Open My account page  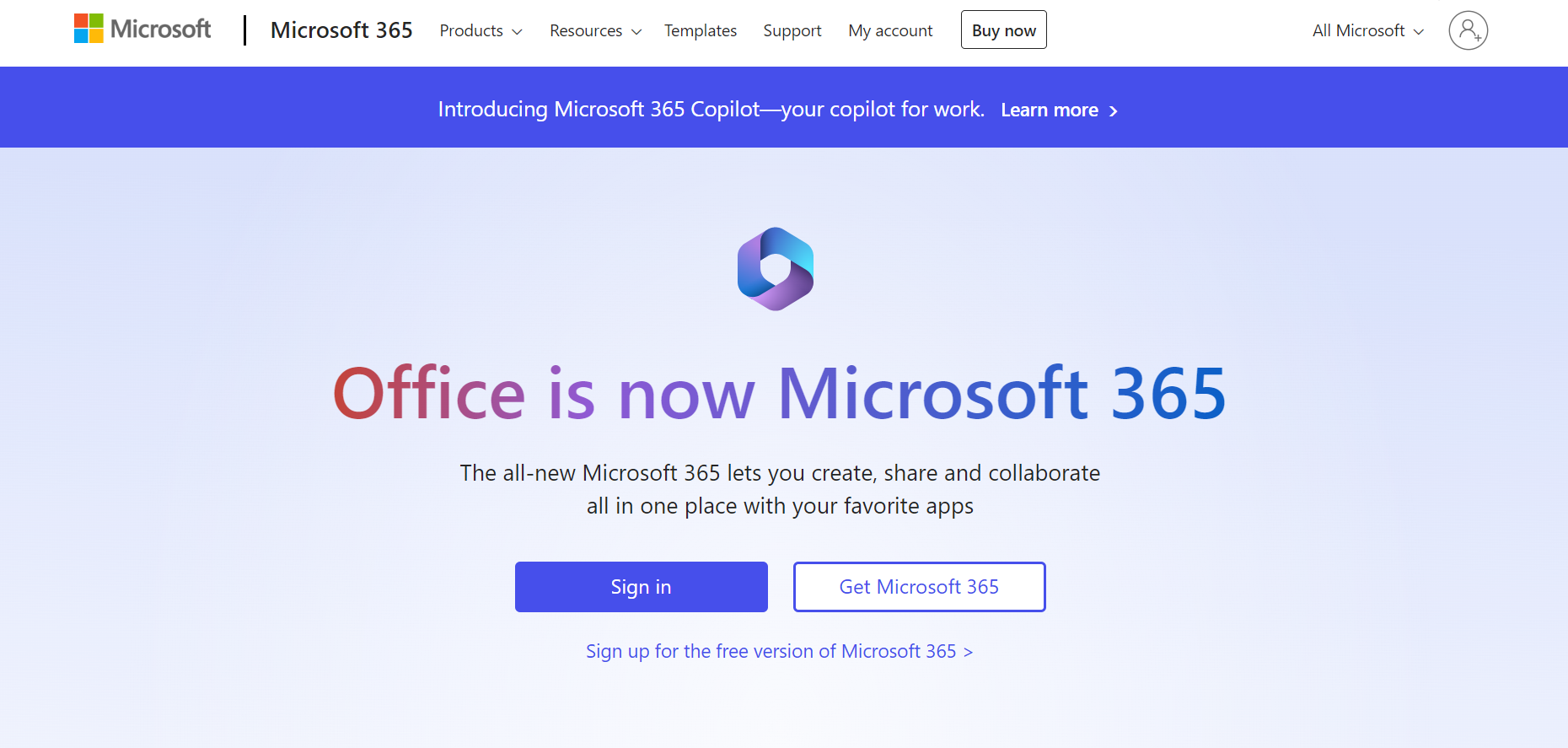click(890, 31)
